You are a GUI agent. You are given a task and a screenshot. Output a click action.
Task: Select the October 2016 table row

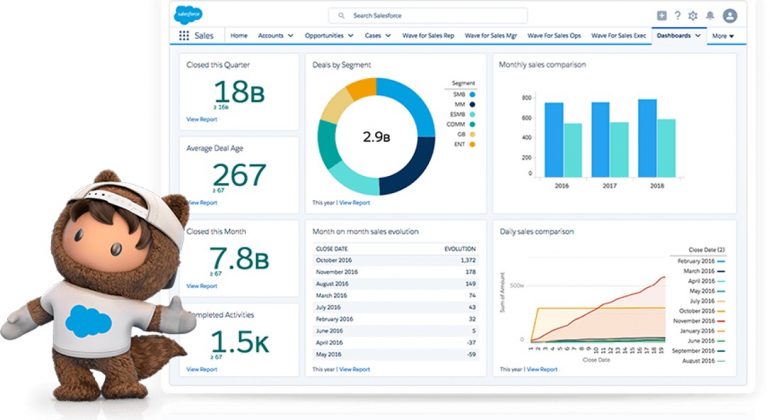395,260
